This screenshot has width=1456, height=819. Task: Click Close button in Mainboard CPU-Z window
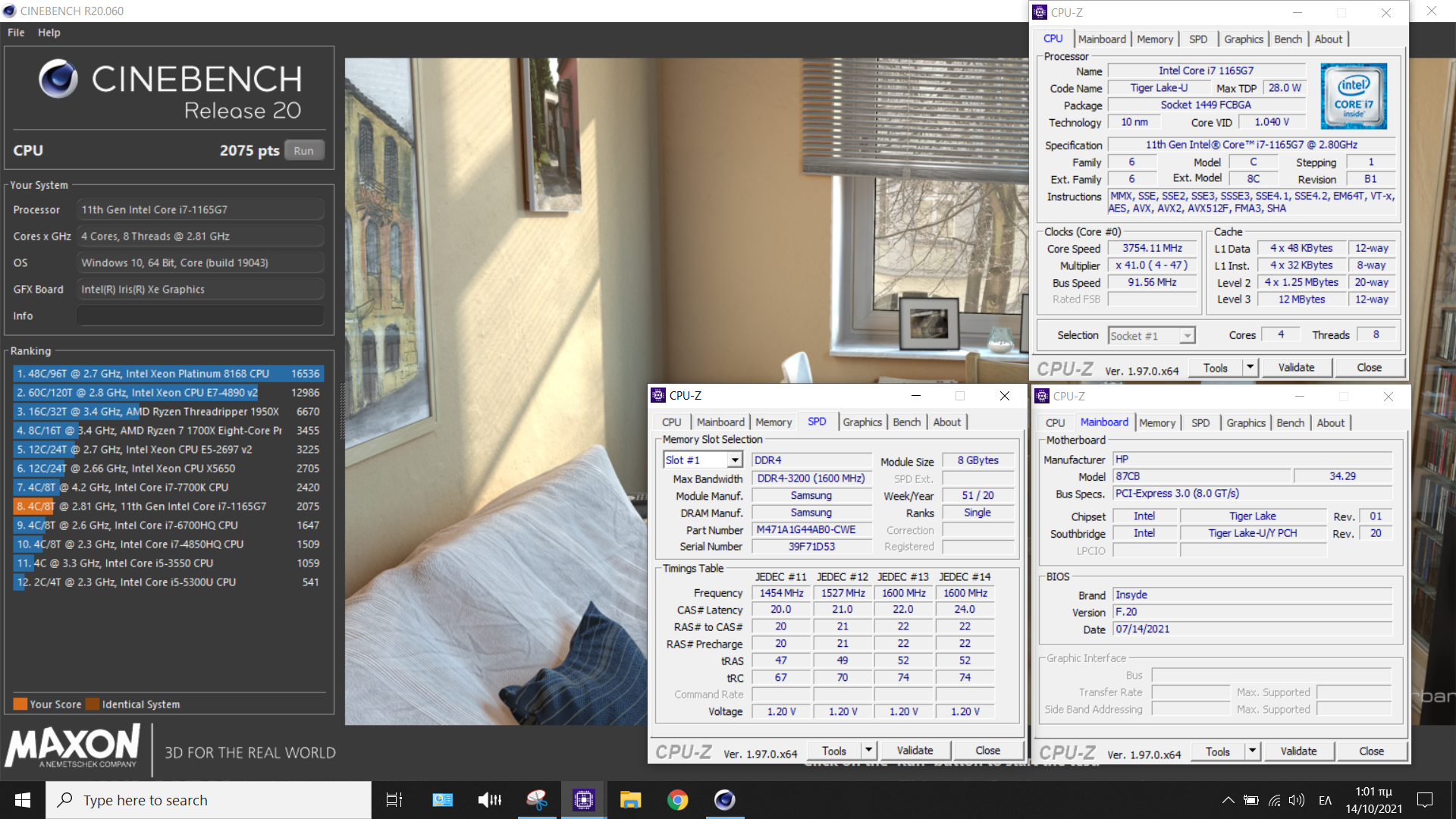click(1371, 752)
